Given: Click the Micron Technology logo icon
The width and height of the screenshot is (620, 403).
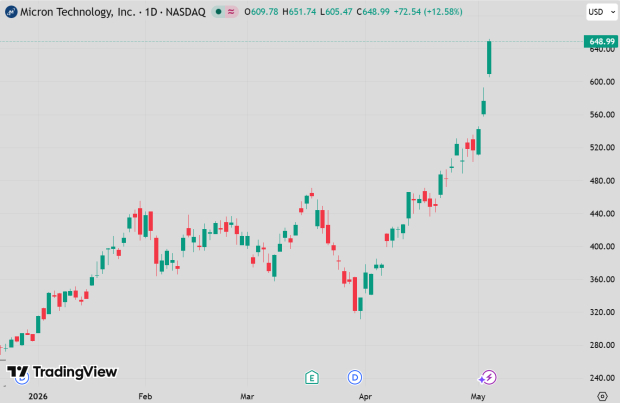Looking at the screenshot, I should (x=11, y=12).
